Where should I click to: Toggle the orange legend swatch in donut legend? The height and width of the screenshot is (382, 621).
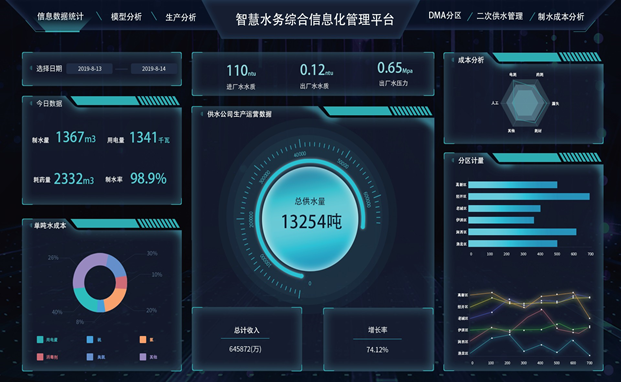coord(143,340)
